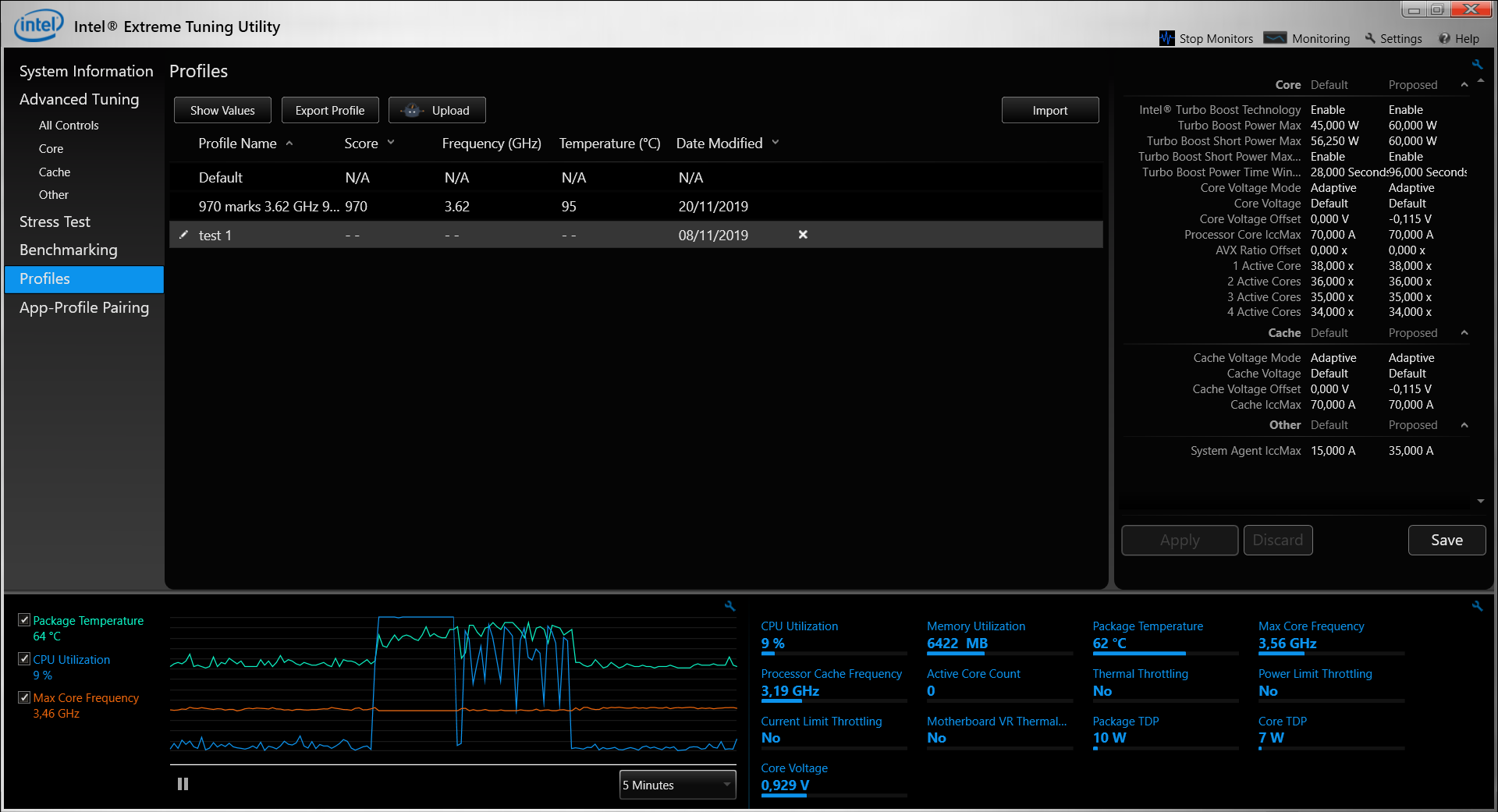Viewport: 1498px width, 812px height.
Task: Click the Upload cloud icon
Action: [x=413, y=110]
